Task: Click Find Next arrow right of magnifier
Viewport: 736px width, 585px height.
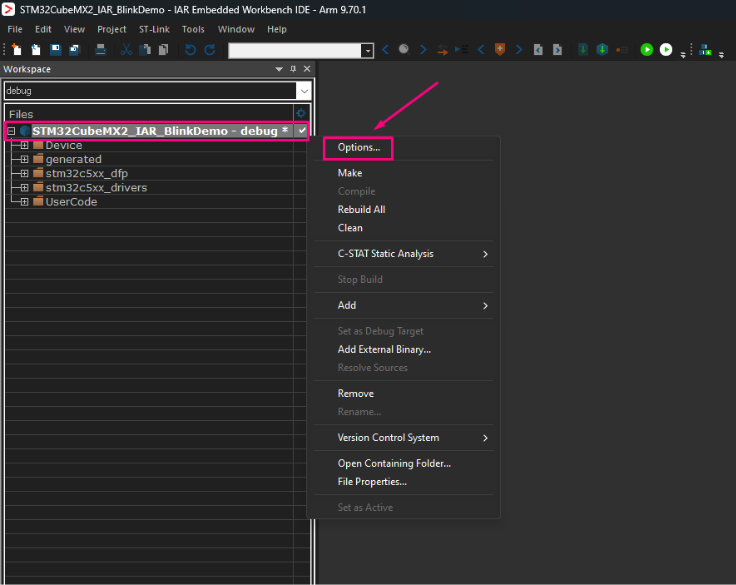Action: pos(423,49)
